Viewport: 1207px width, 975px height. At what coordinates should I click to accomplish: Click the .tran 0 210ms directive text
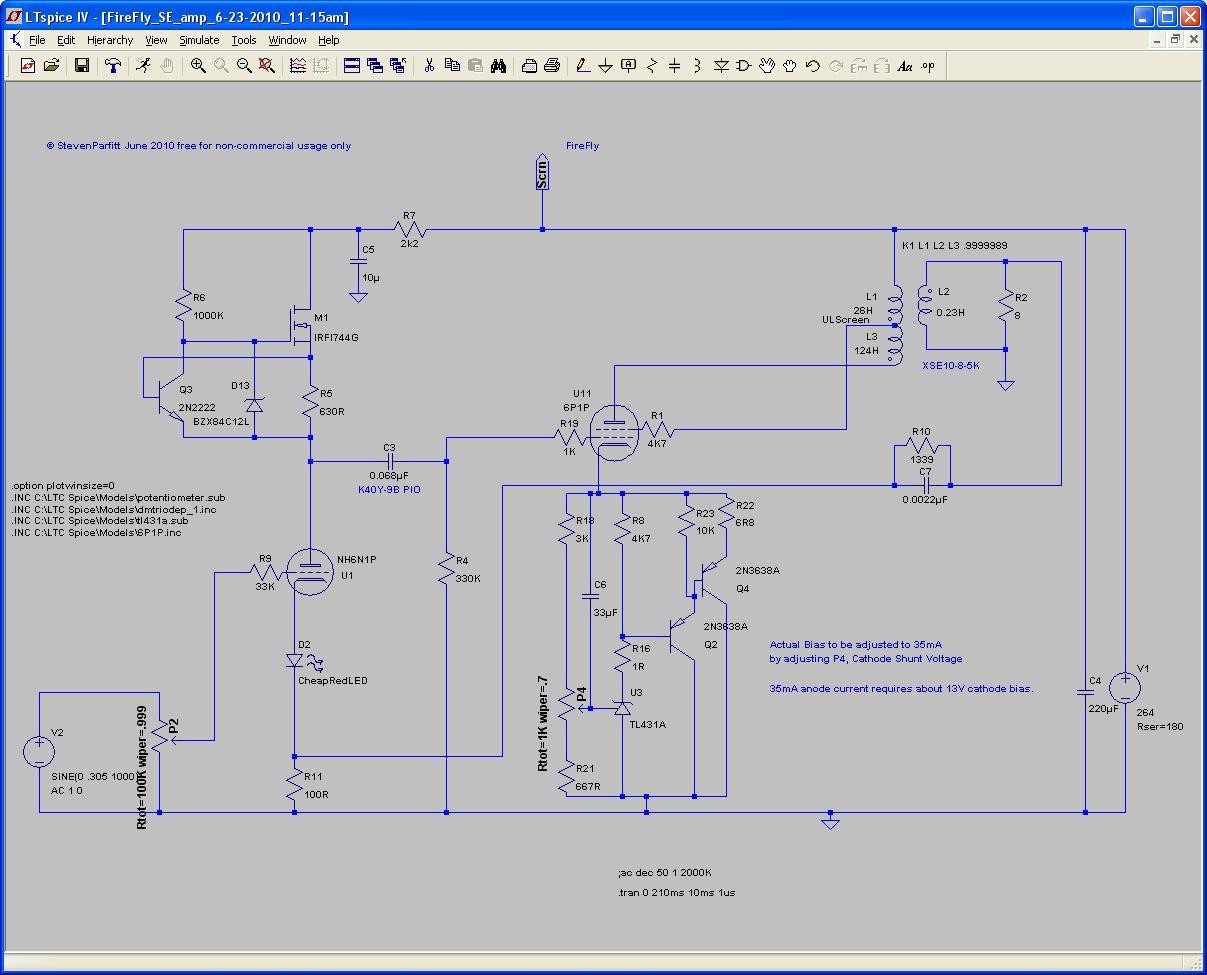point(677,892)
